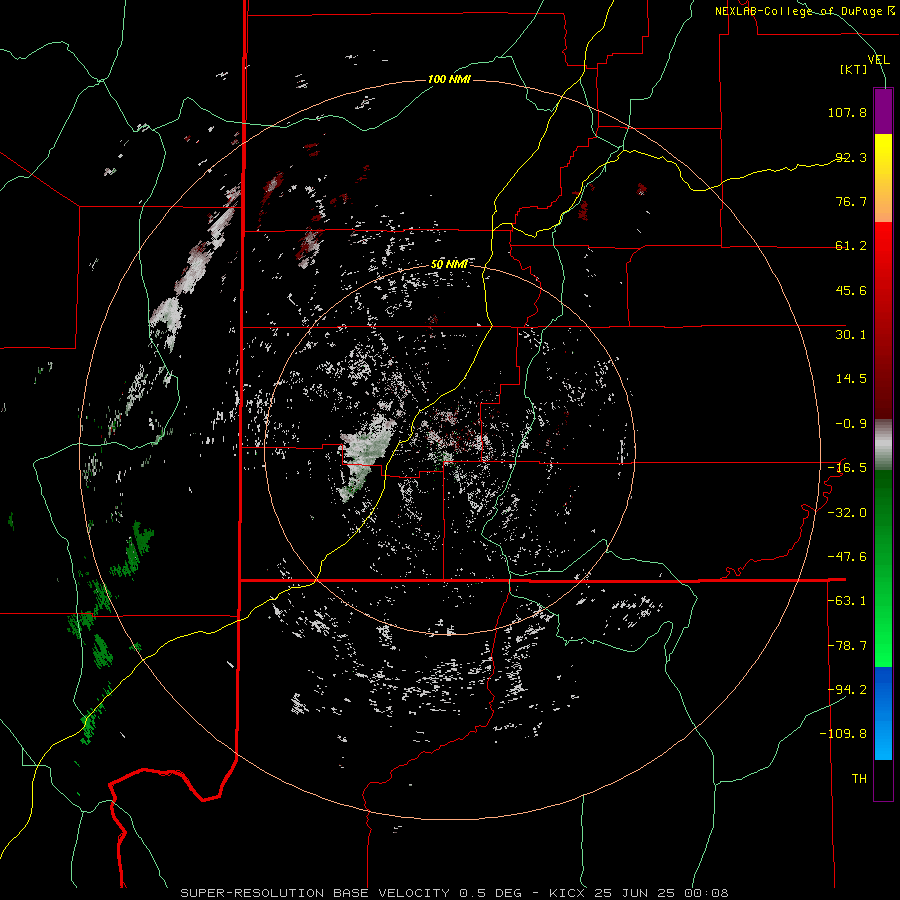Click the 76.7 velocity scale value
This screenshot has width=900, height=900.
point(851,201)
